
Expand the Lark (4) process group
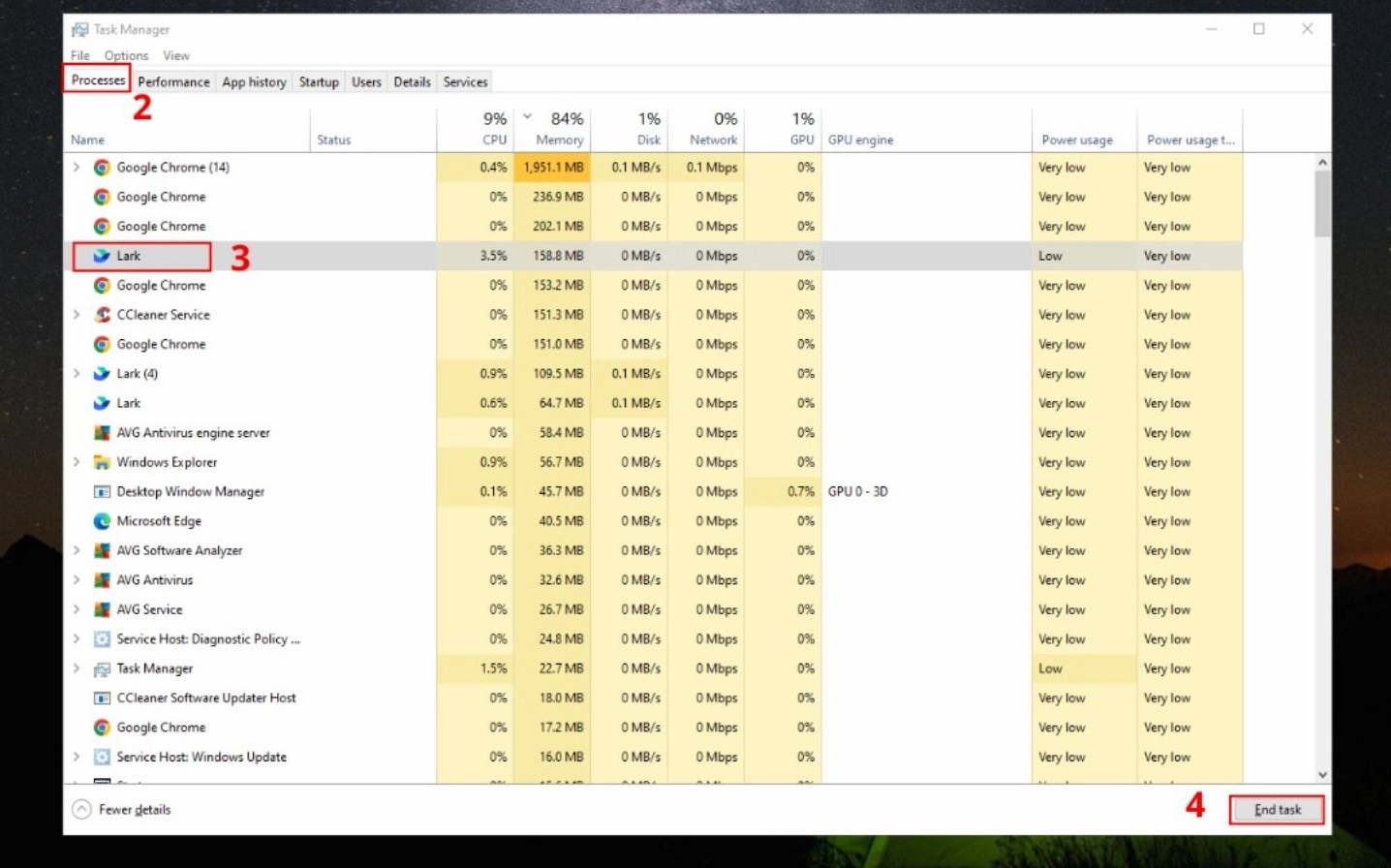point(77,373)
